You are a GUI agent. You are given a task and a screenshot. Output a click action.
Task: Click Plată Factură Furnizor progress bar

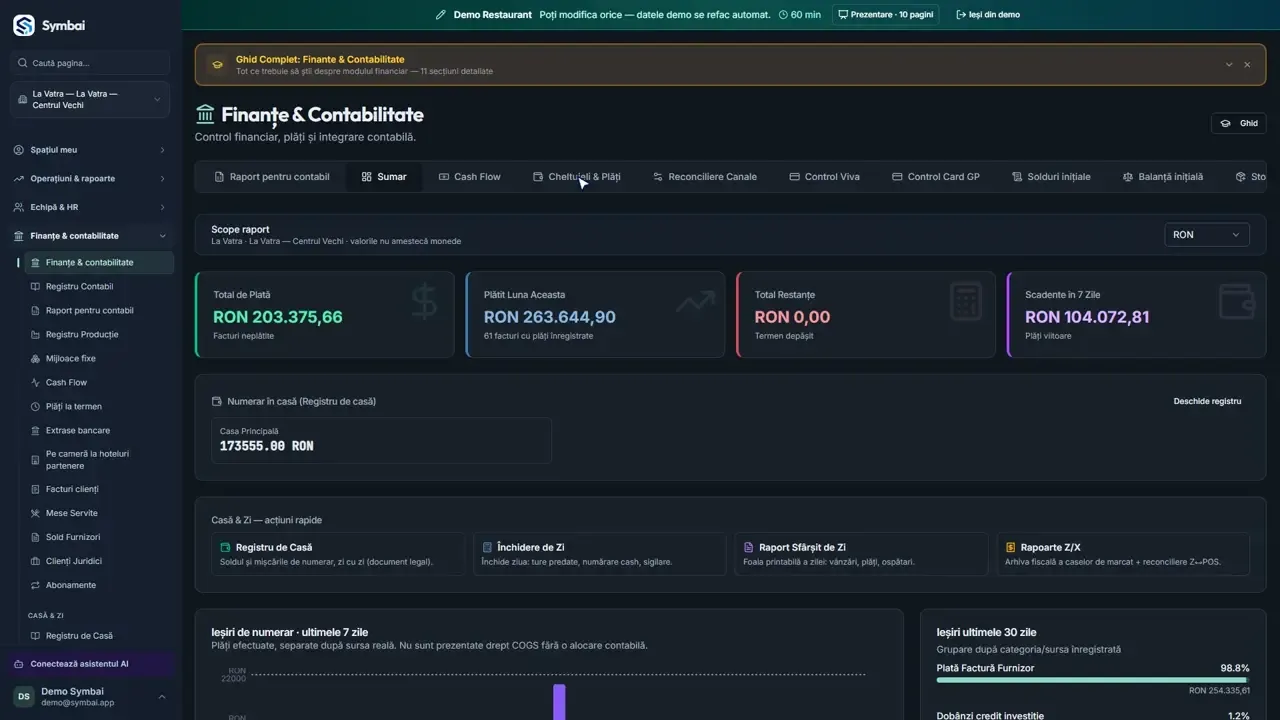tap(1093, 680)
